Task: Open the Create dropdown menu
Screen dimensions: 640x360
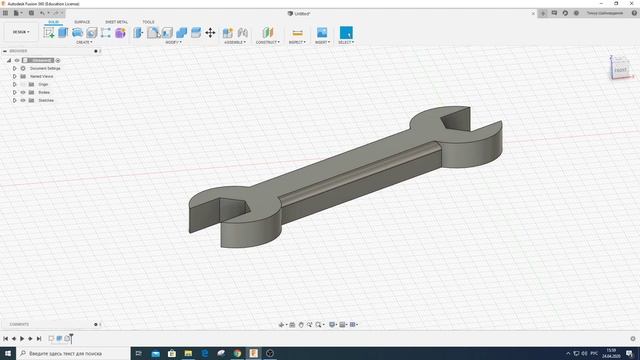Action: click(x=84, y=42)
